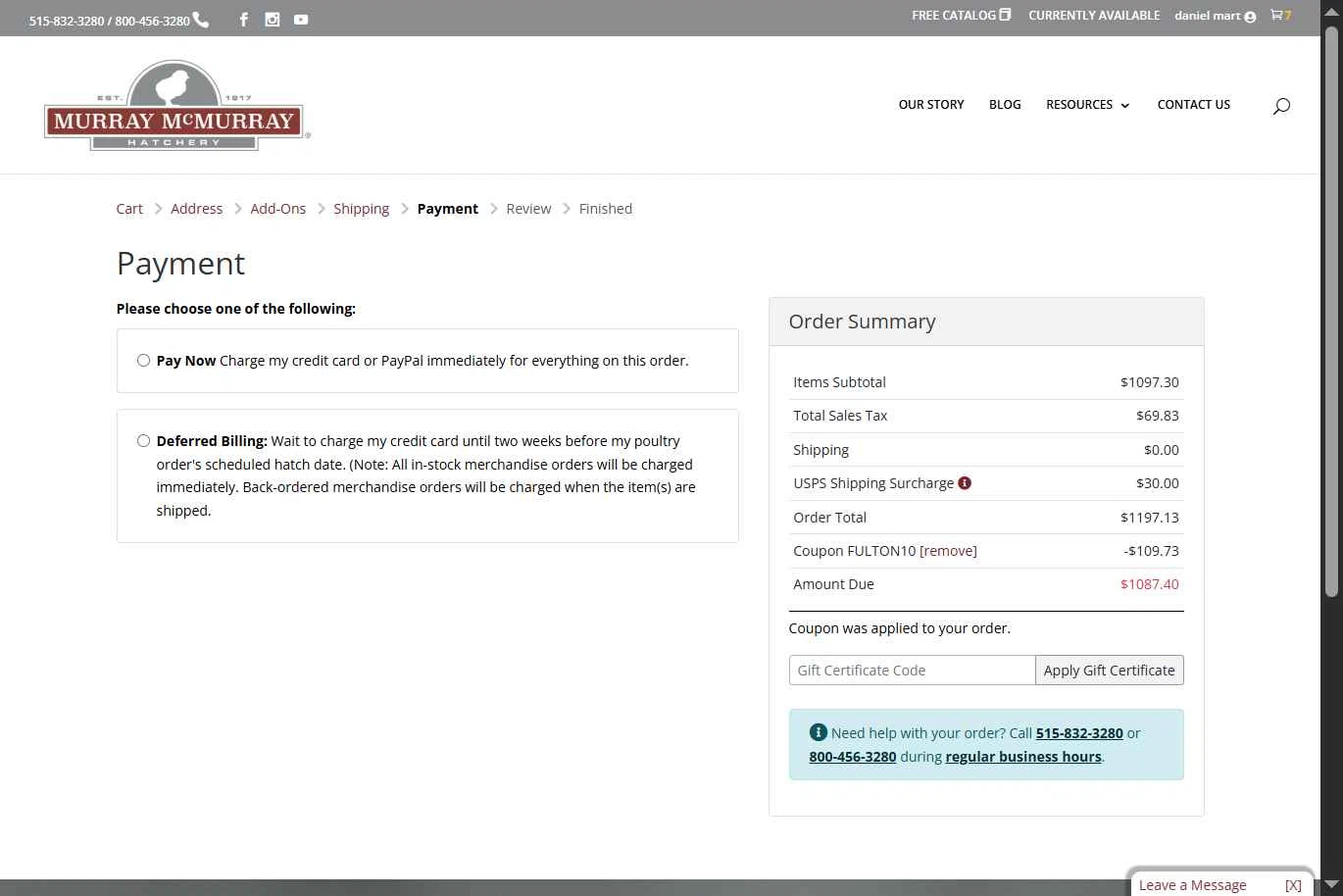The image size is (1343, 896).
Task: Click the coupon discount -$109.73
Action: (x=1152, y=551)
